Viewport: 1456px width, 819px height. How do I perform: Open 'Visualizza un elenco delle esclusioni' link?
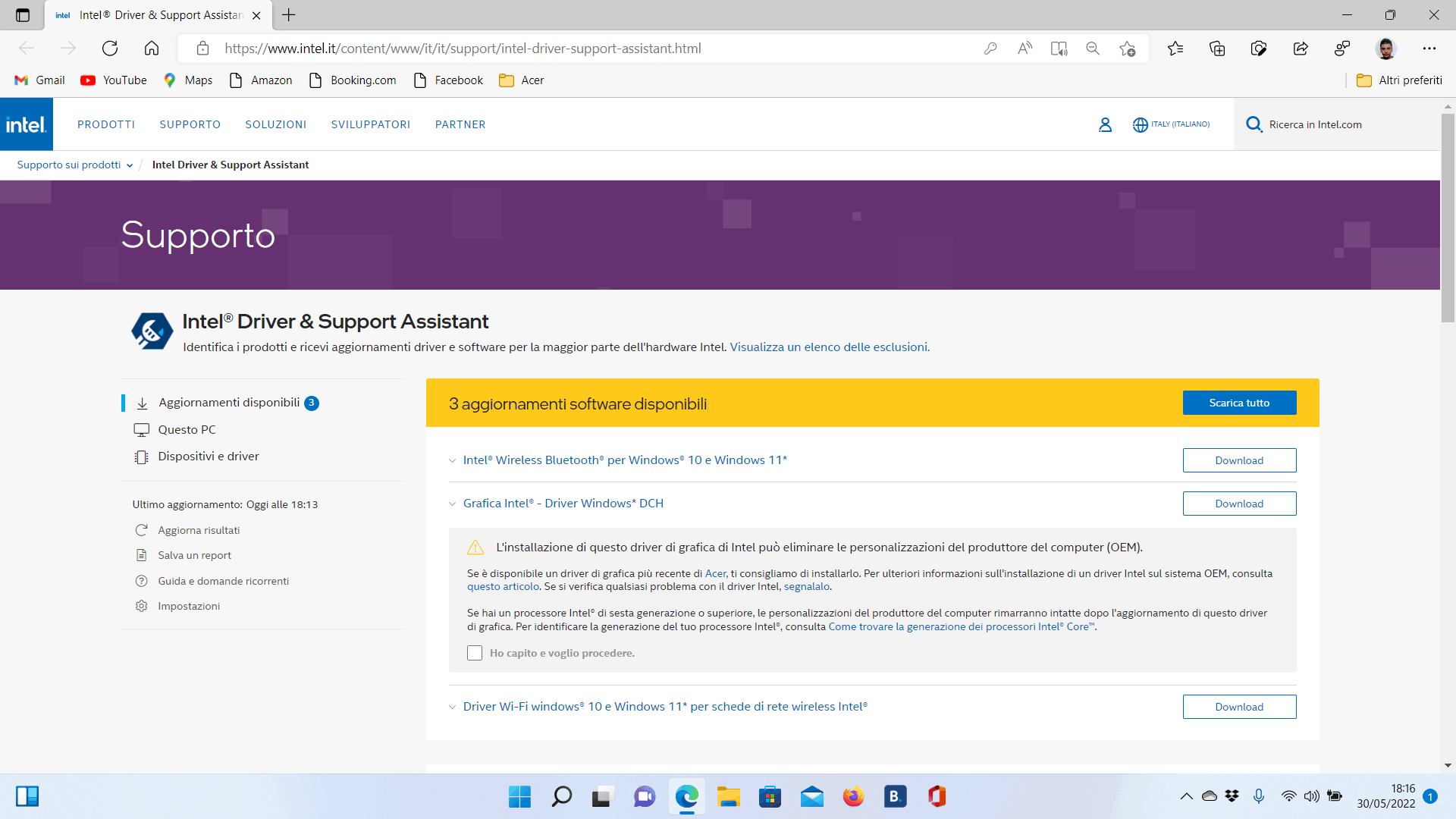click(x=828, y=347)
